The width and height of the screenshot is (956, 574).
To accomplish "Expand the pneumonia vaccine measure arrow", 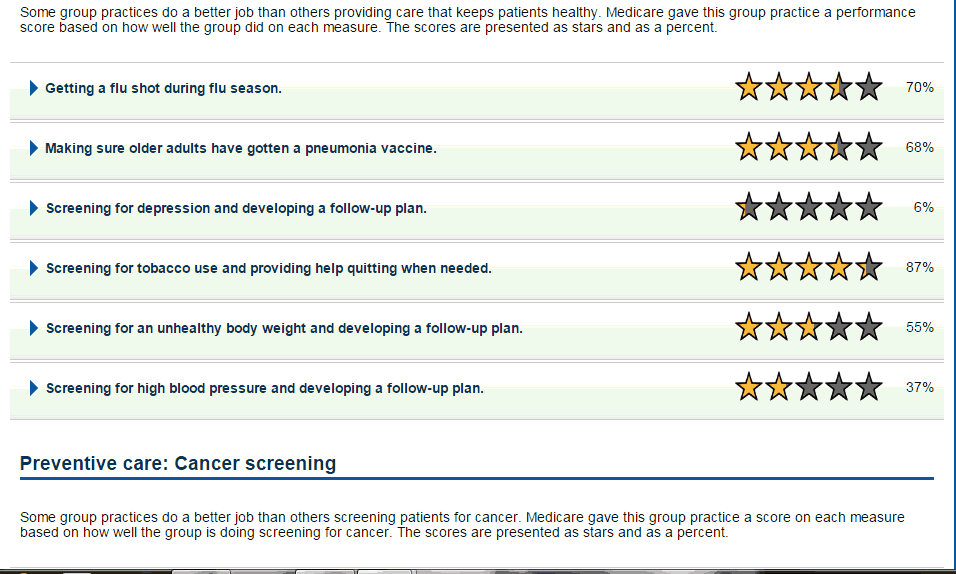I will click(x=34, y=148).
